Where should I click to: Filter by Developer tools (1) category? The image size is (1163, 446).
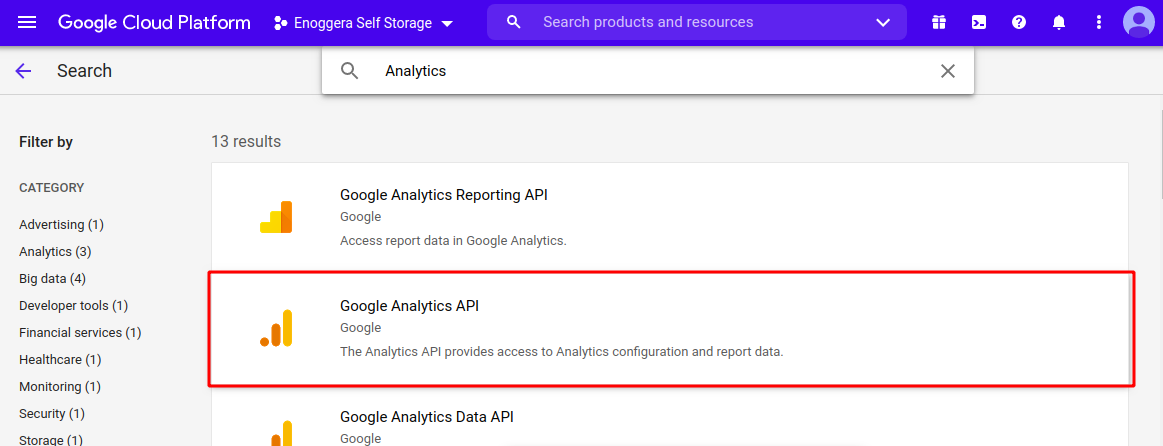tap(74, 305)
